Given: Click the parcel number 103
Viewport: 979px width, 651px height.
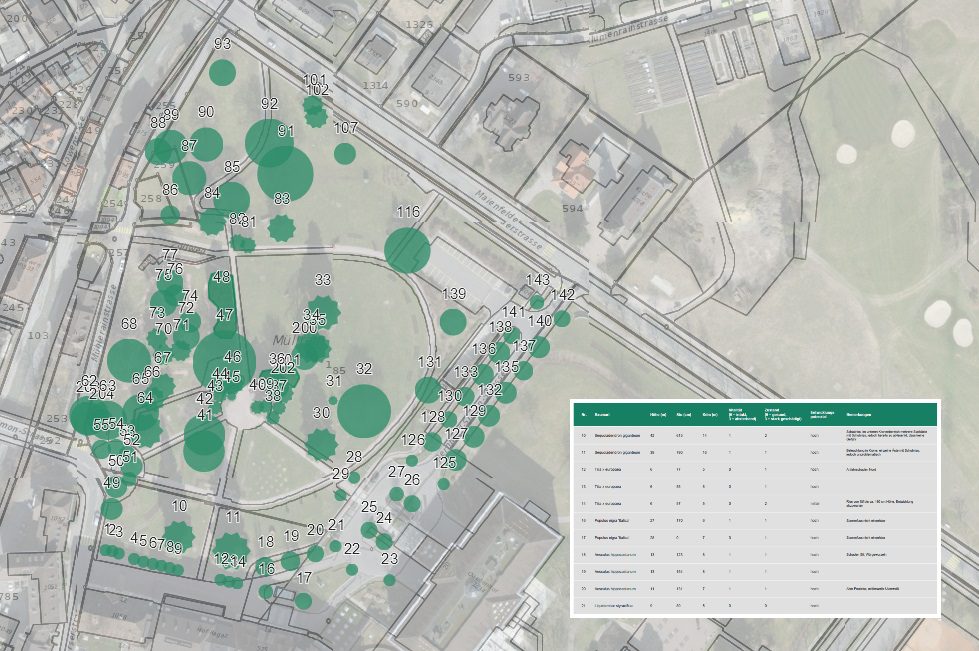Looking at the screenshot, I should click(38, 335).
